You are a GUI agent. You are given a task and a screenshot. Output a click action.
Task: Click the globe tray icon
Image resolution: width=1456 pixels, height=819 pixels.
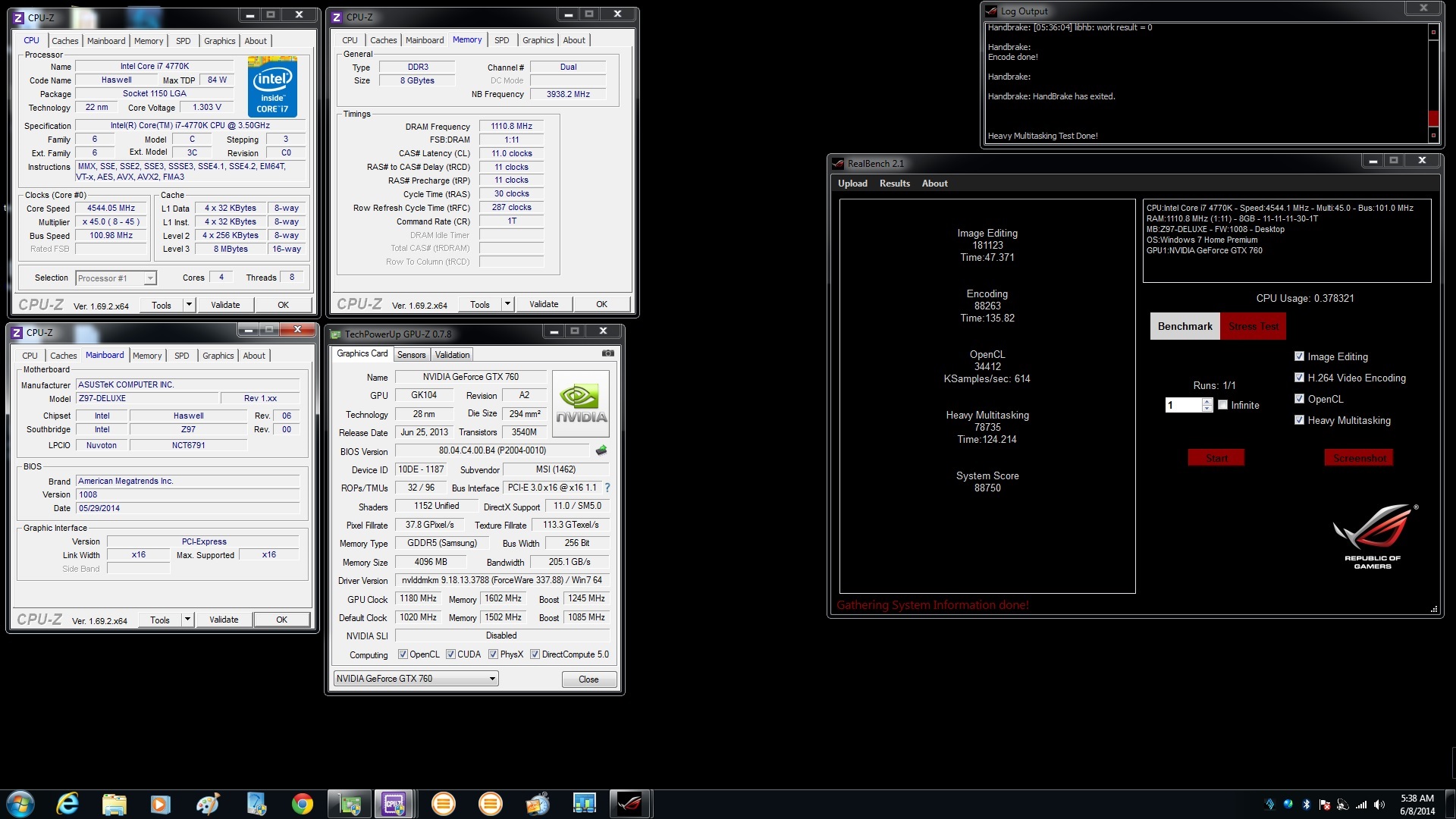click(x=1288, y=805)
